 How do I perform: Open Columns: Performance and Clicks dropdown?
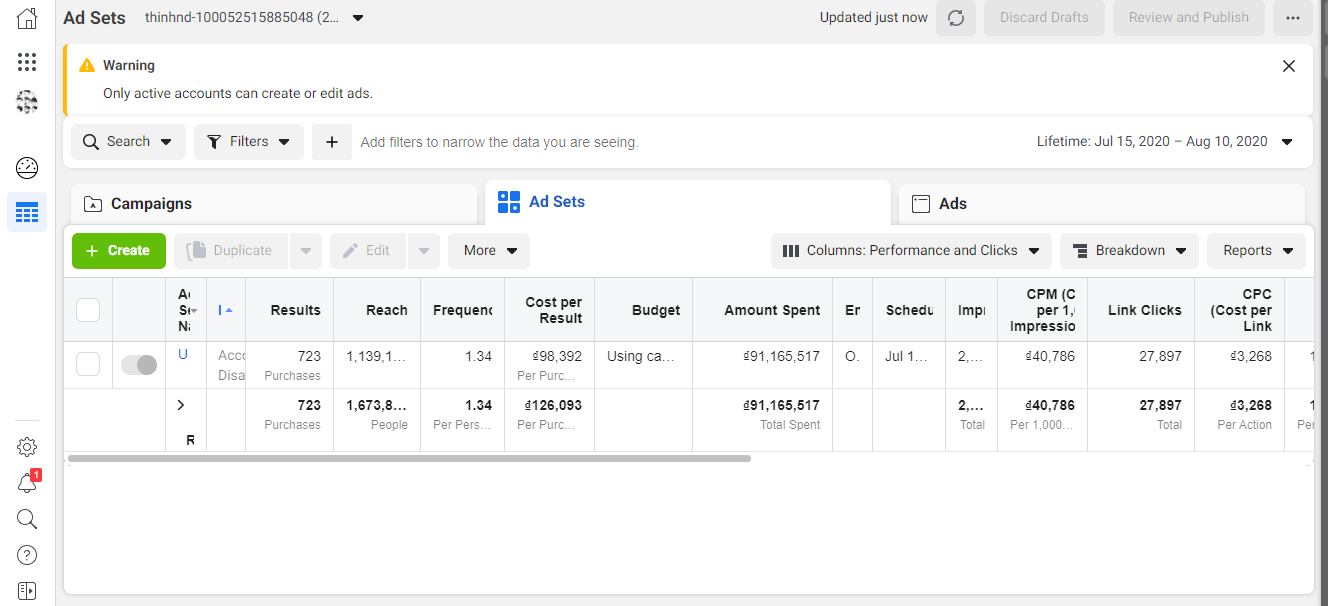(911, 251)
